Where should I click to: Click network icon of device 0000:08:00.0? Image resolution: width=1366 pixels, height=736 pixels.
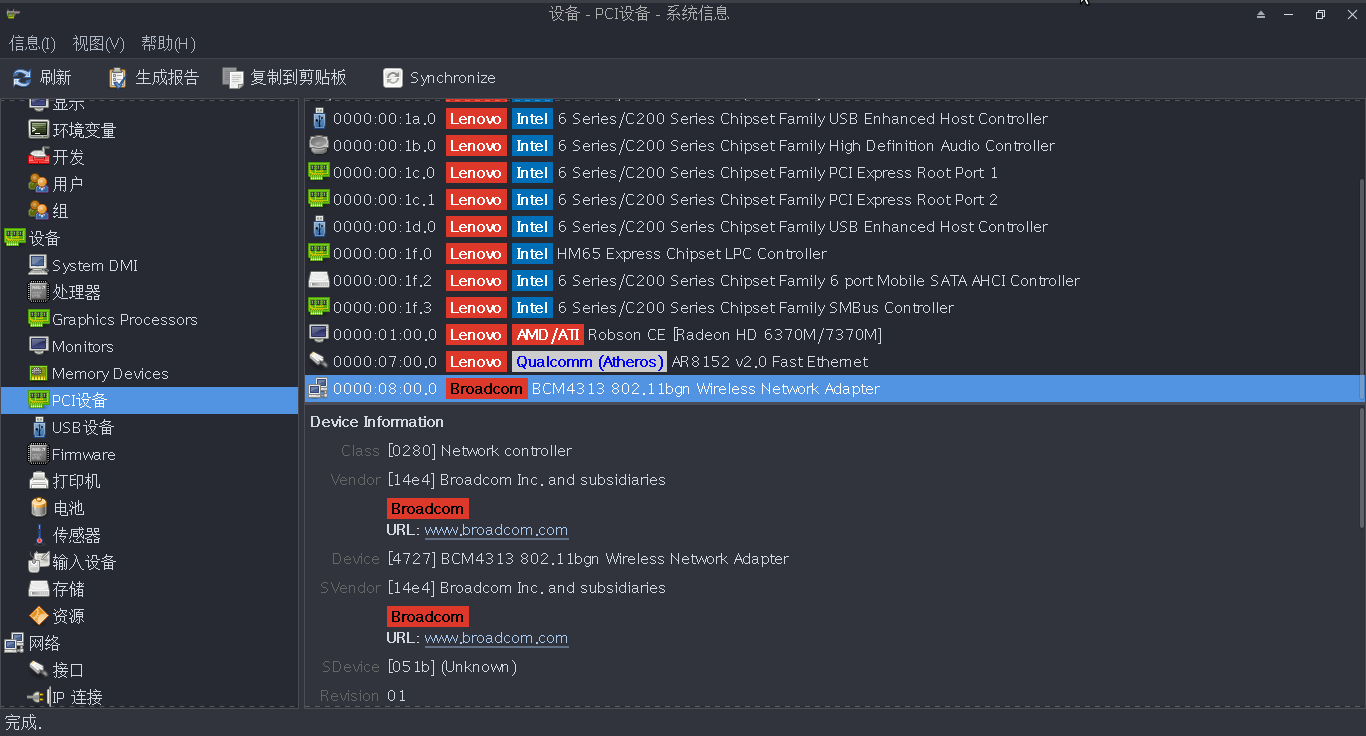pyautogui.click(x=319, y=388)
